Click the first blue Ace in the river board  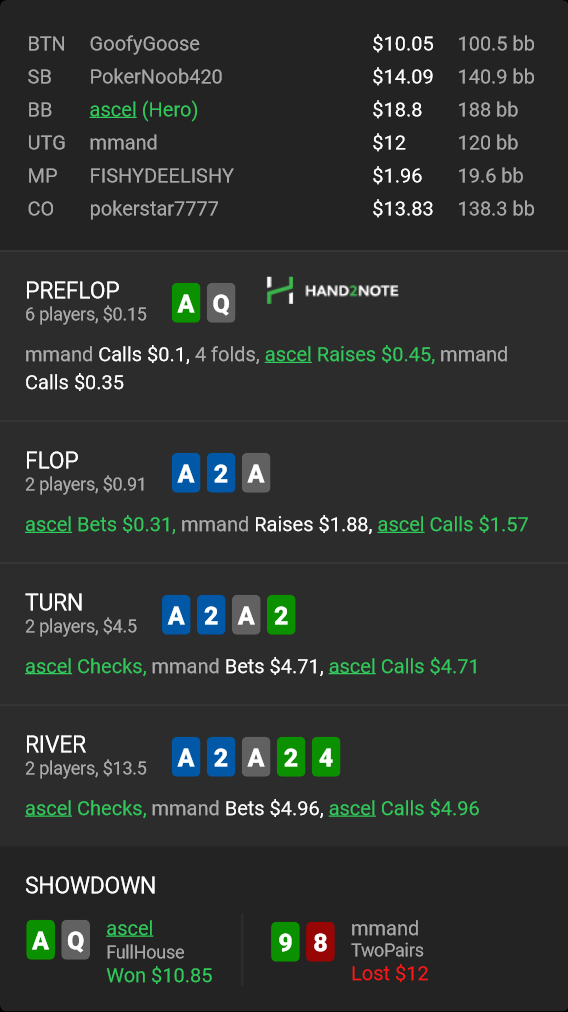186,757
